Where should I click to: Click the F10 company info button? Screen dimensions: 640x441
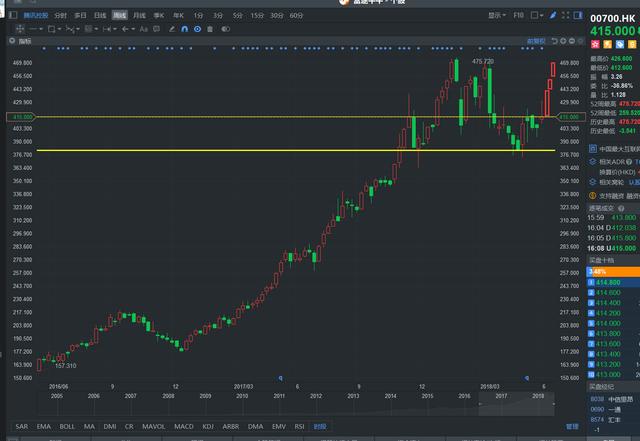click(518, 16)
